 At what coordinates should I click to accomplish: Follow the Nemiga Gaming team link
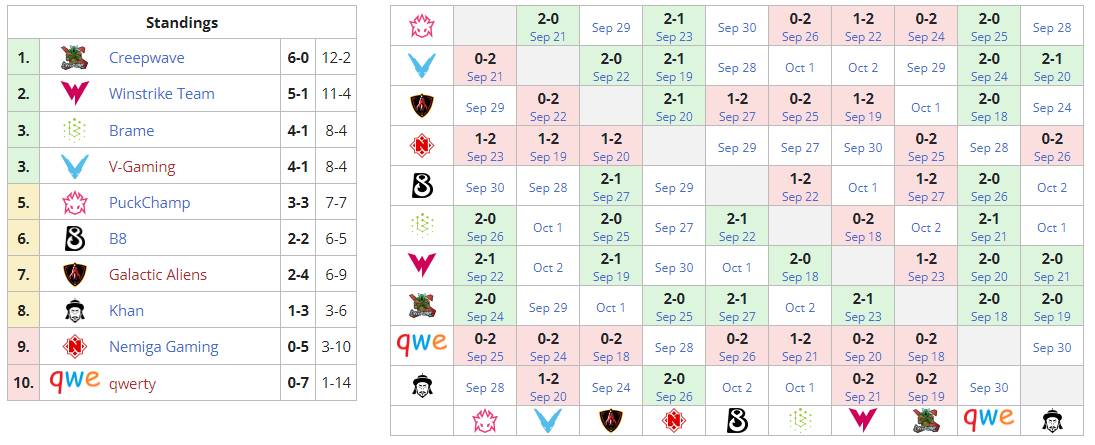pos(163,347)
